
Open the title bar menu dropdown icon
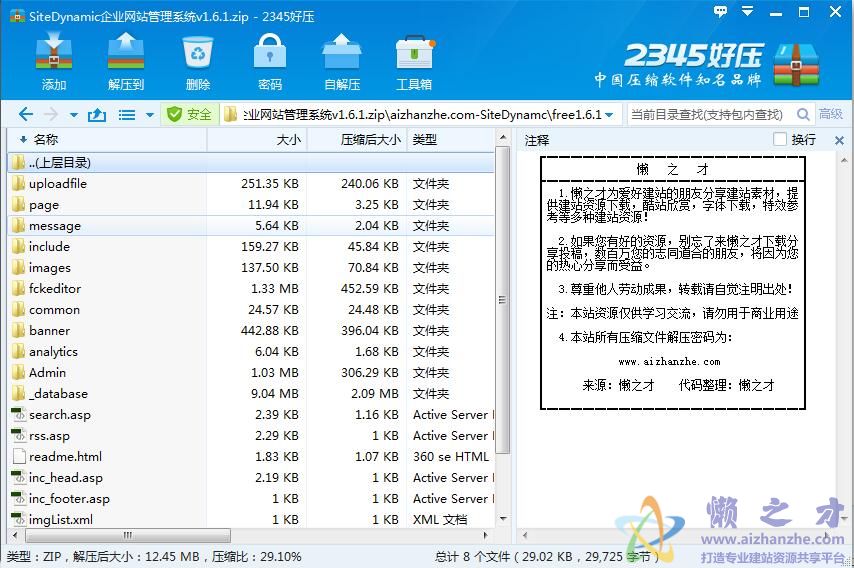click(x=747, y=11)
